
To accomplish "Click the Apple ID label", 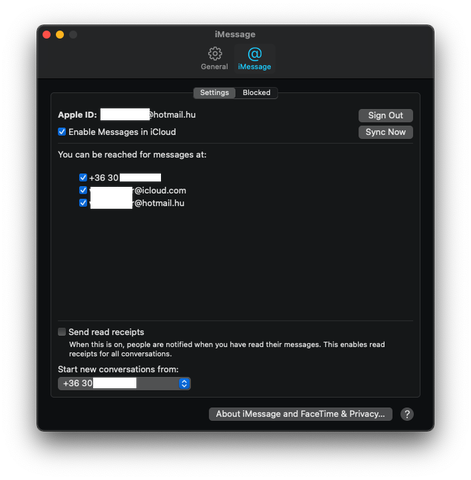I will (x=77, y=115).
